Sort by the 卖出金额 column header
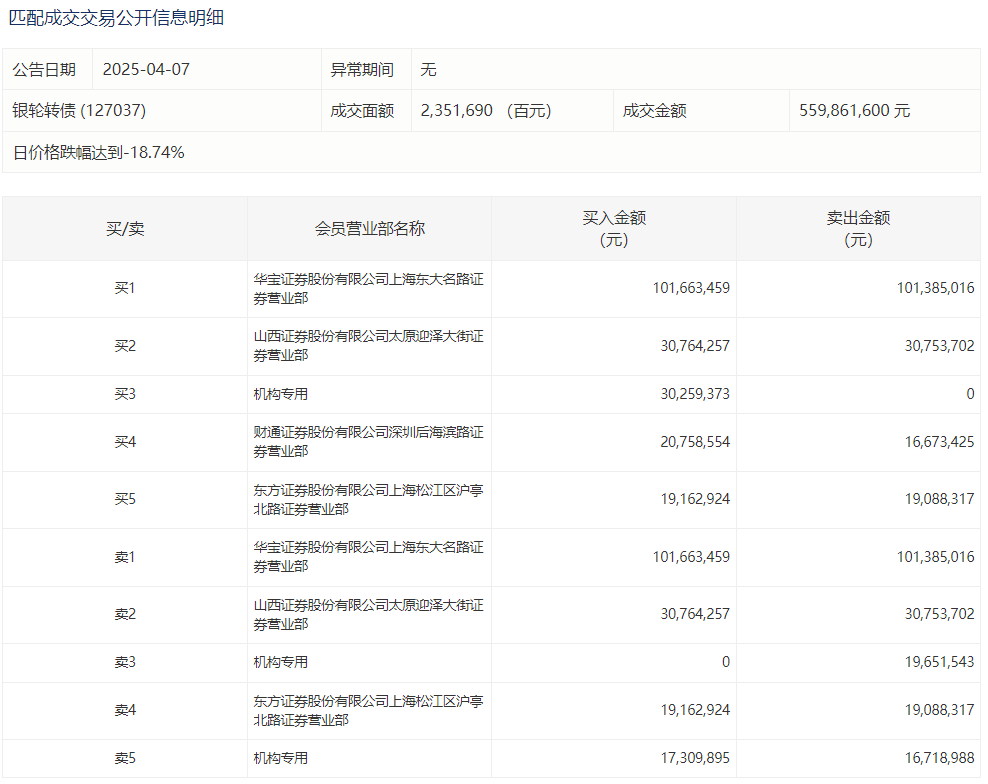Image resolution: width=988 pixels, height=784 pixels. click(x=858, y=229)
